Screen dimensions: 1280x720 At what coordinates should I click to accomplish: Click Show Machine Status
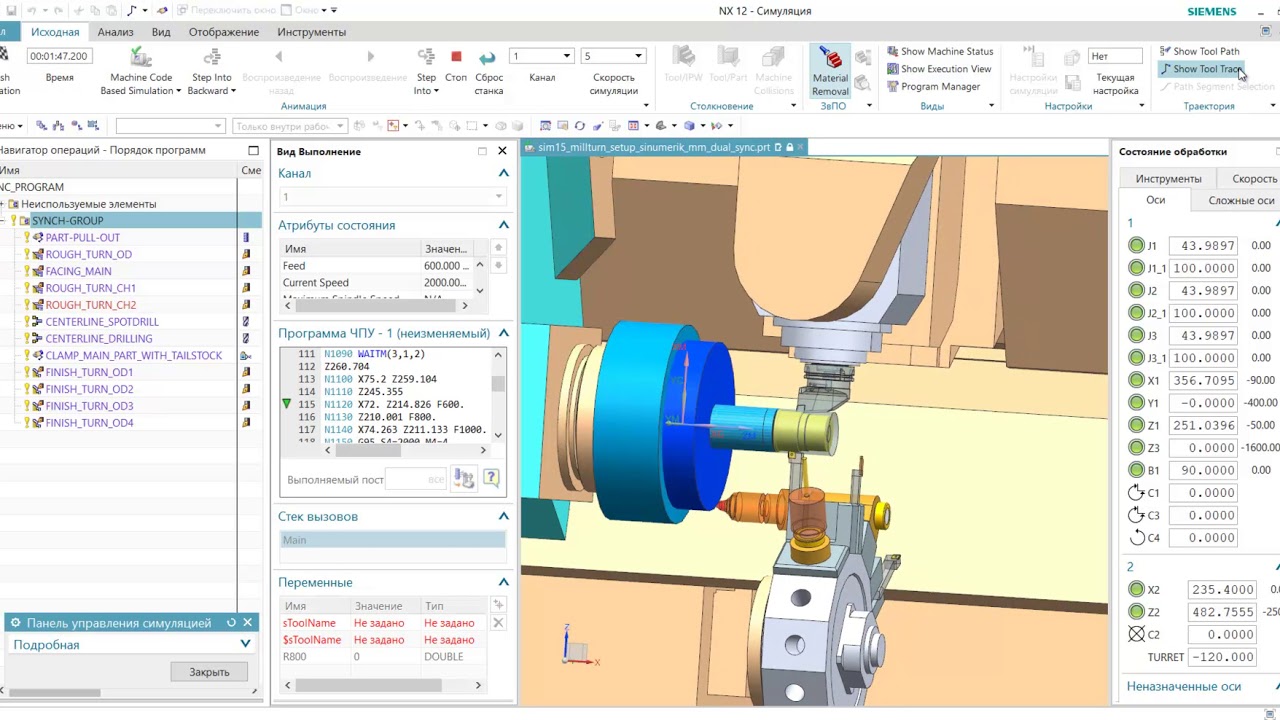click(939, 51)
